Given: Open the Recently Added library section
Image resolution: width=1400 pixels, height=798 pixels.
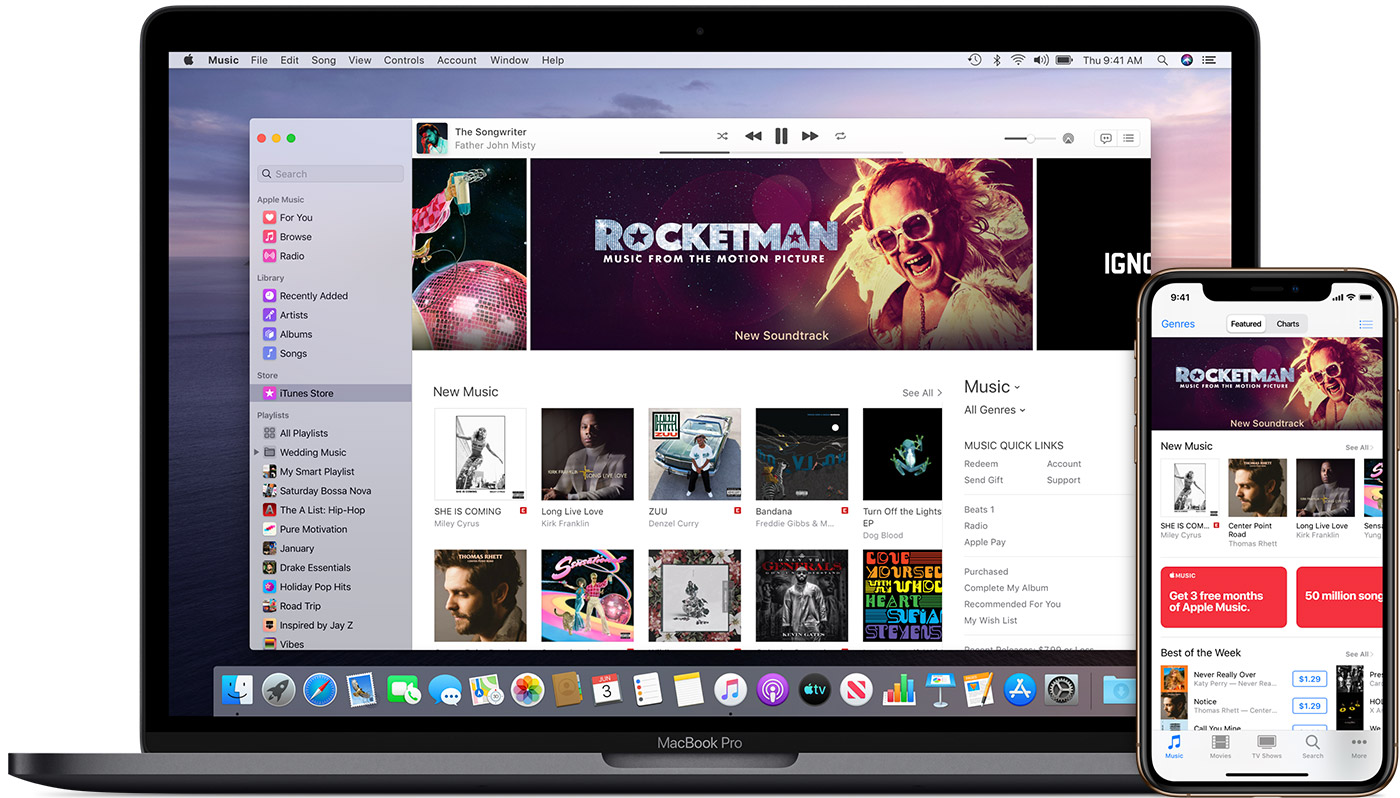Looking at the screenshot, I should [313, 295].
